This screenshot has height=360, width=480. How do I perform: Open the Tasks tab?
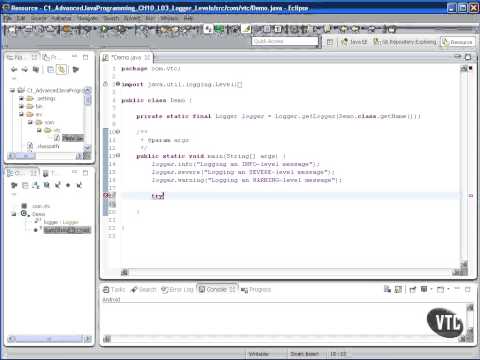pos(114,289)
